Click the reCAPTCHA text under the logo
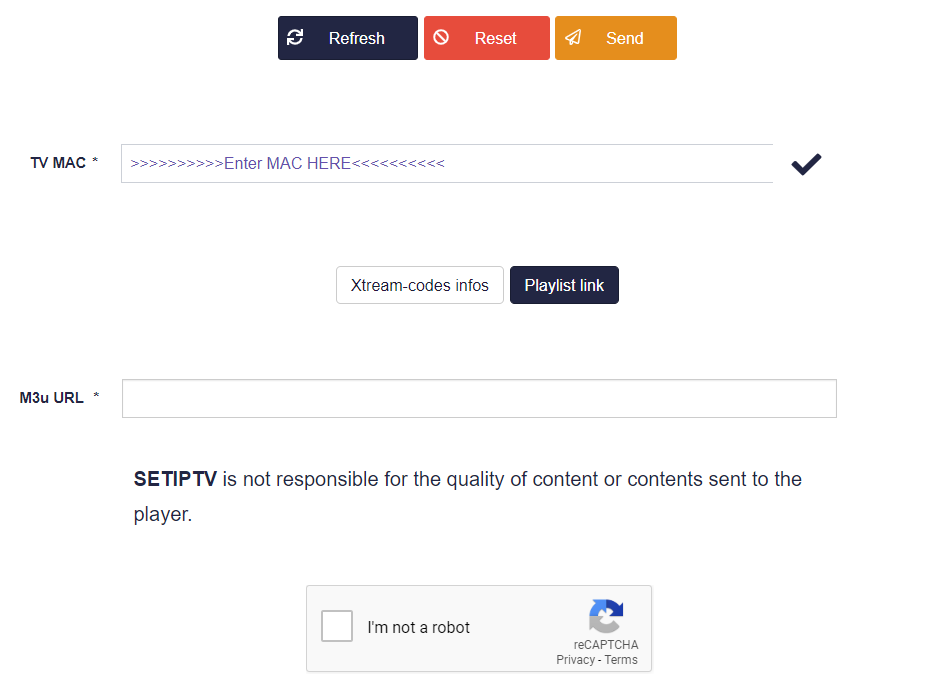This screenshot has width=928, height=680. [x=606, y=644]
